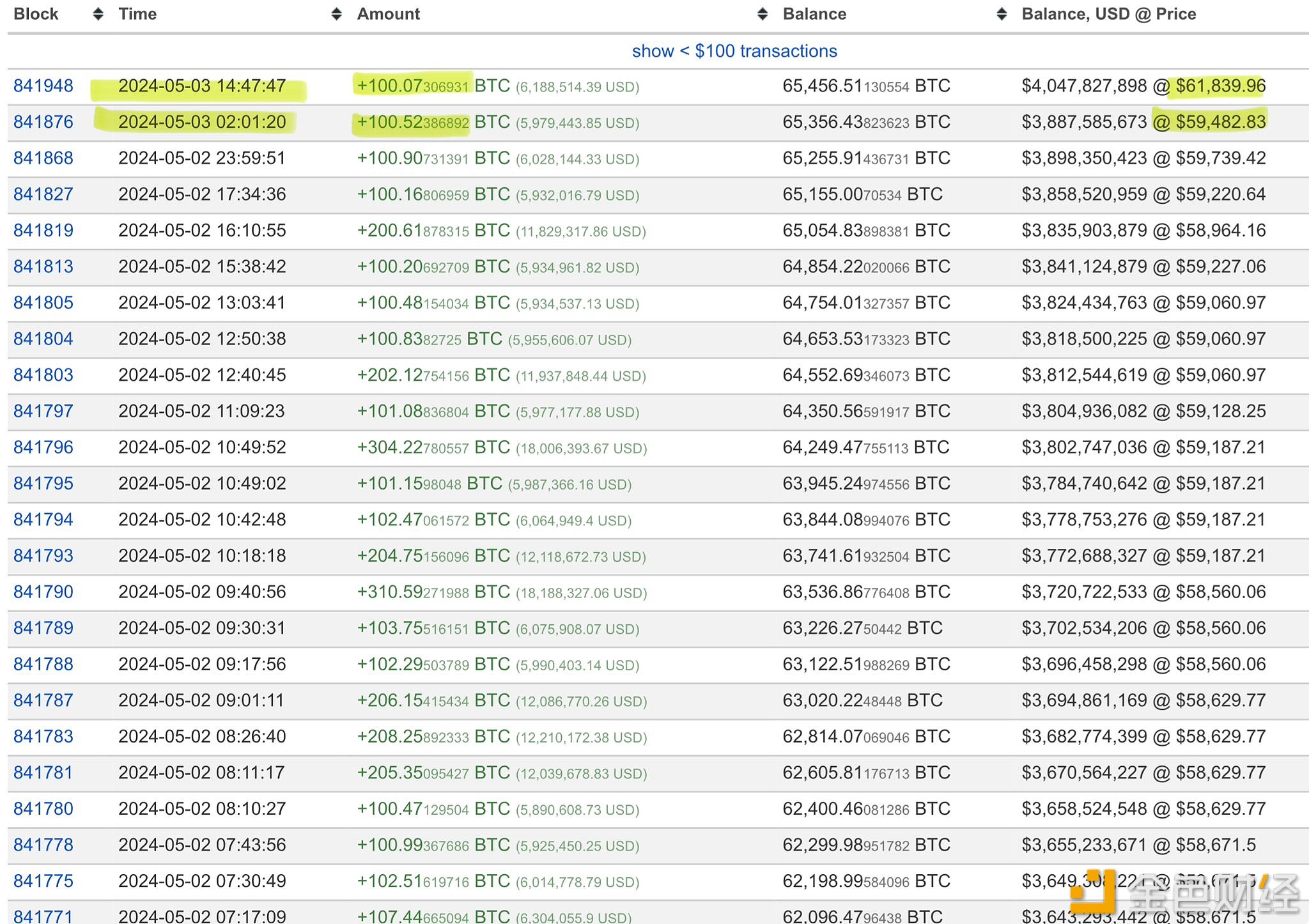
Task: Open block 841790
Action: tap(43, 592)
